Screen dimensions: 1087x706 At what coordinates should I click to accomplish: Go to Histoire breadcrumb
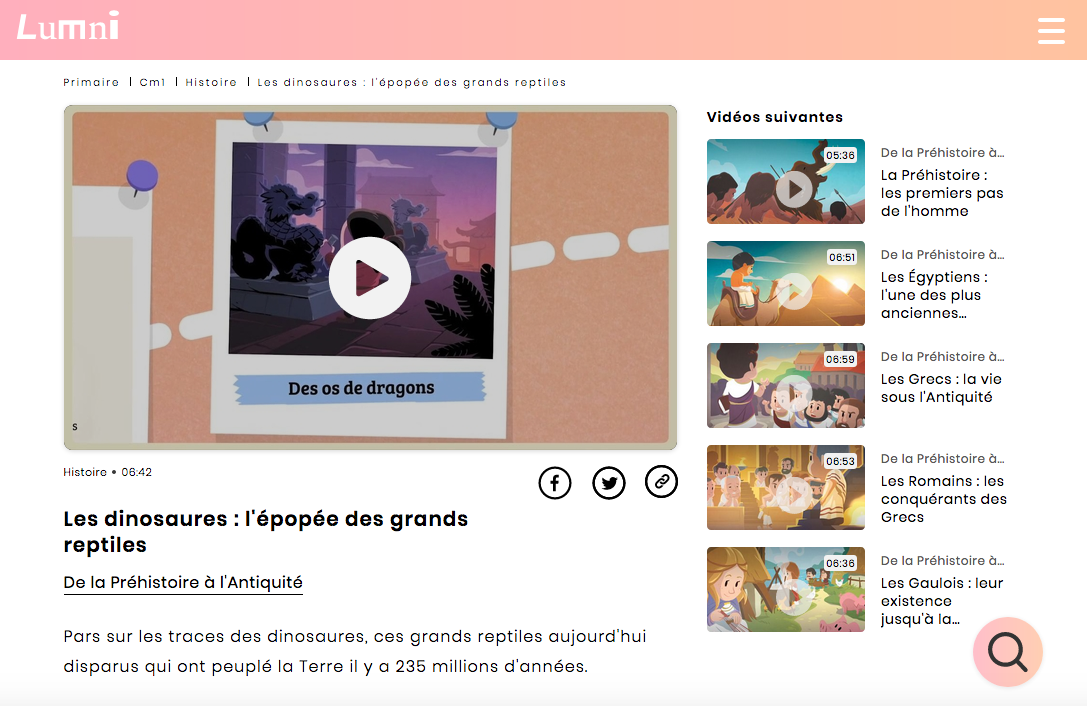point(211,83)
